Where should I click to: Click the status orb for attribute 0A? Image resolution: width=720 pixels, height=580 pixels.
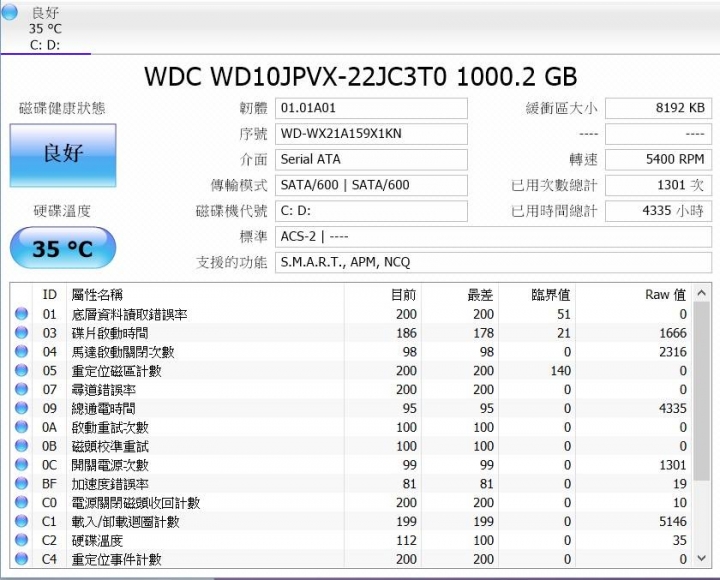point(21,427)
